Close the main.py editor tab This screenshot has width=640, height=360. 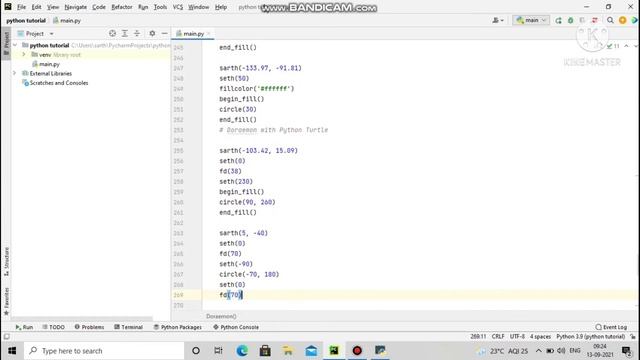click(x=209, y=33)
